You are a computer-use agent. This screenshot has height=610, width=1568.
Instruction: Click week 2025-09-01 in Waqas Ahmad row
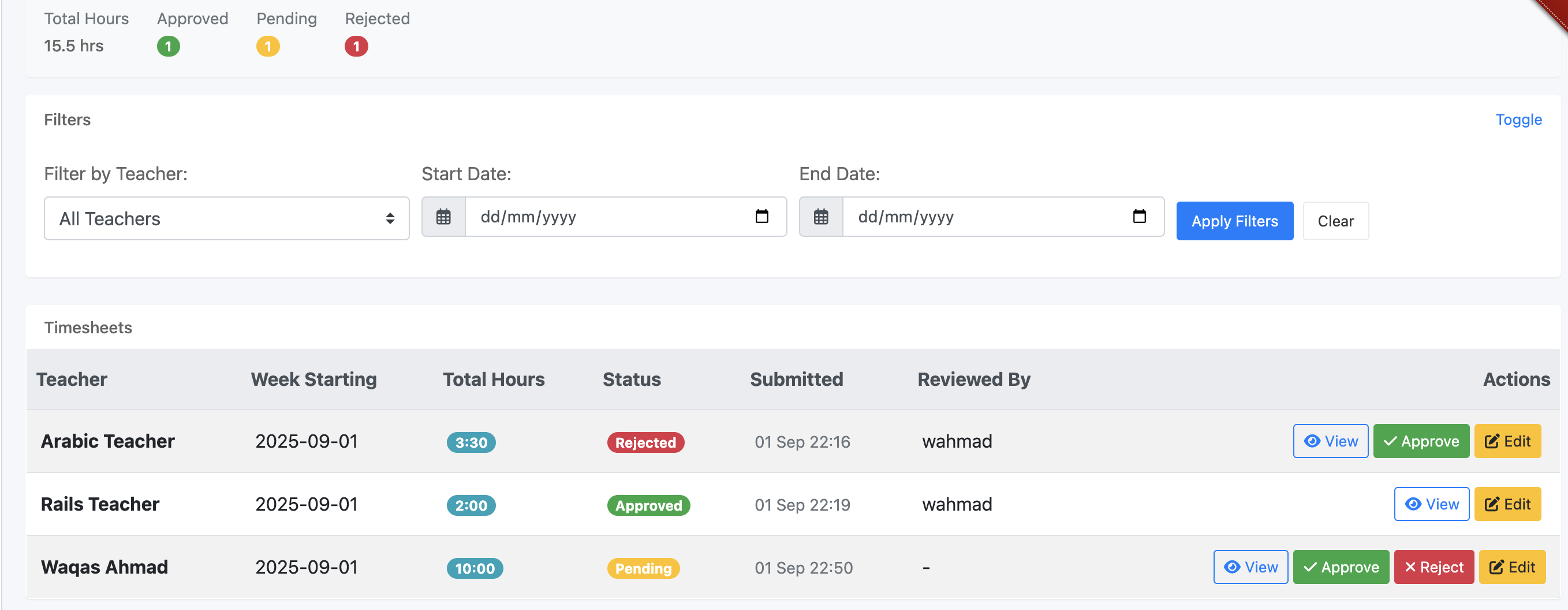coord(306,567)
